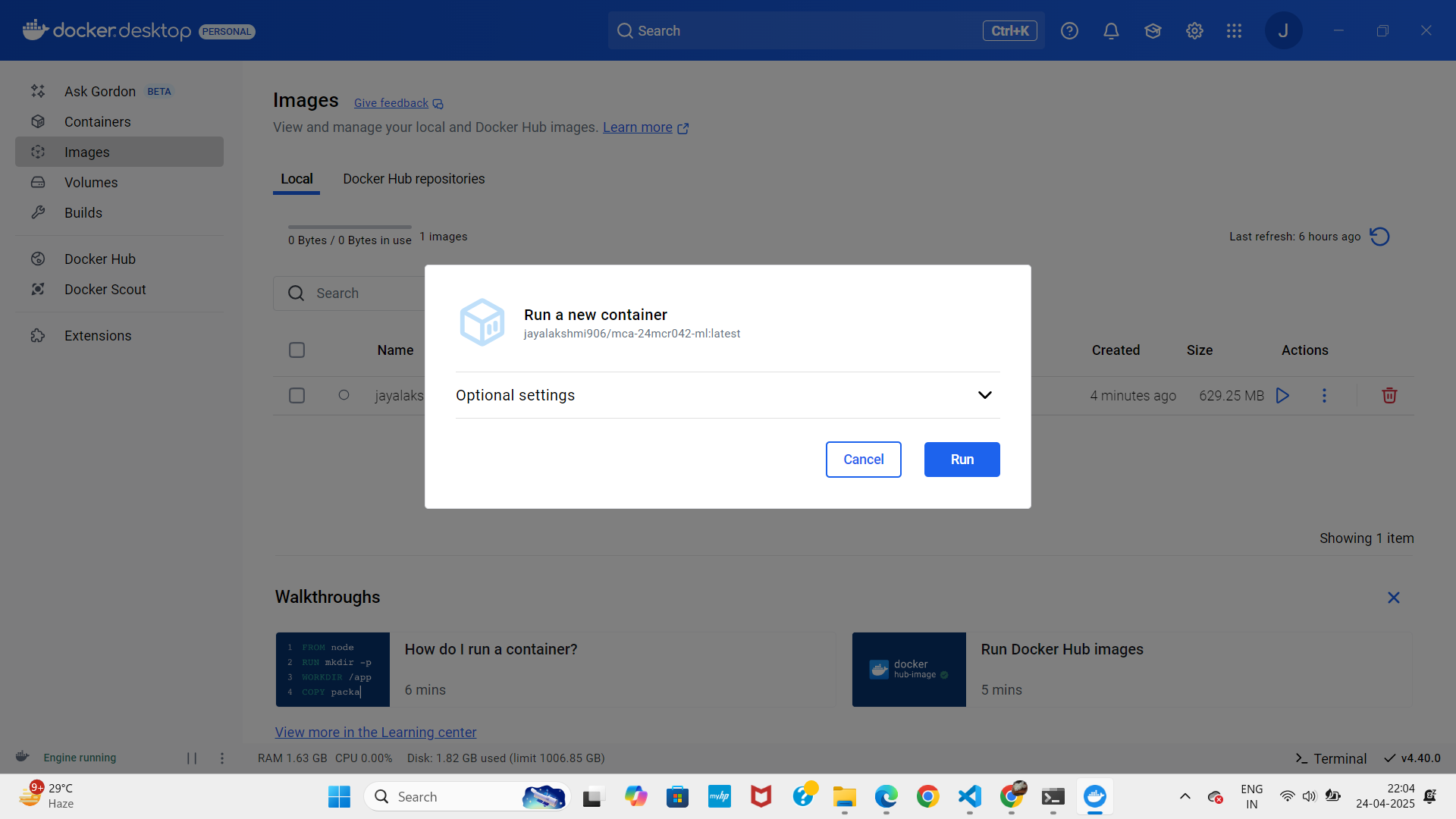Click Run to start the container
Image resolution: width=1456 pixels, height=819 pixels.
point(962,460)
